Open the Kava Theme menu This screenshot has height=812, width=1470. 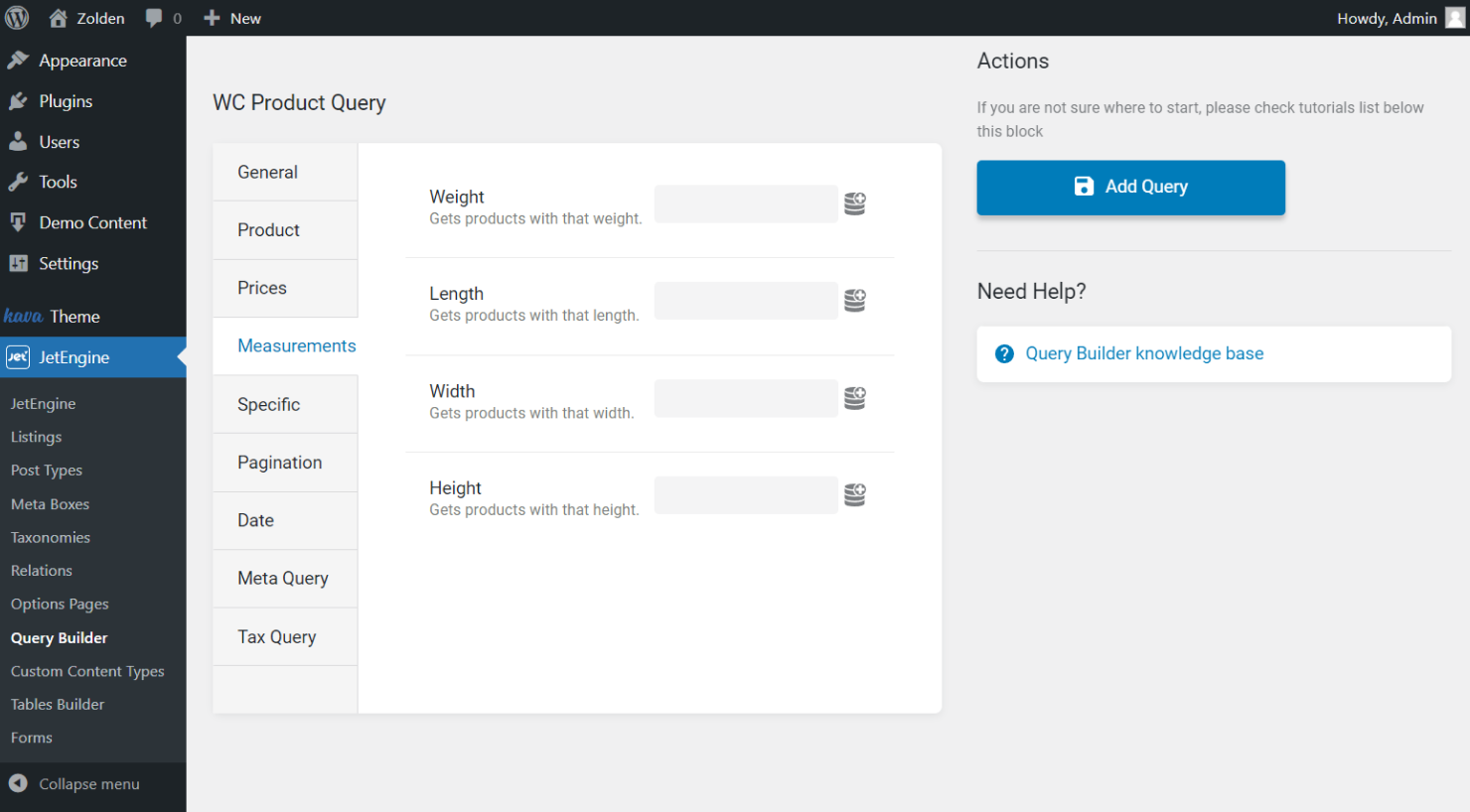(x=92, y=317)
